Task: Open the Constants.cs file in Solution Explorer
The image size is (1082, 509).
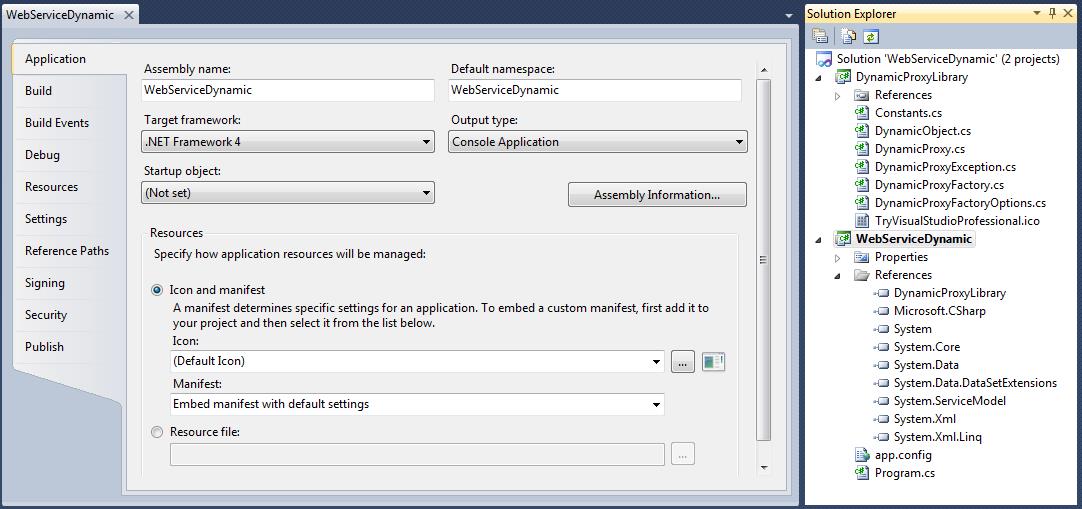Action: [908, 113]
